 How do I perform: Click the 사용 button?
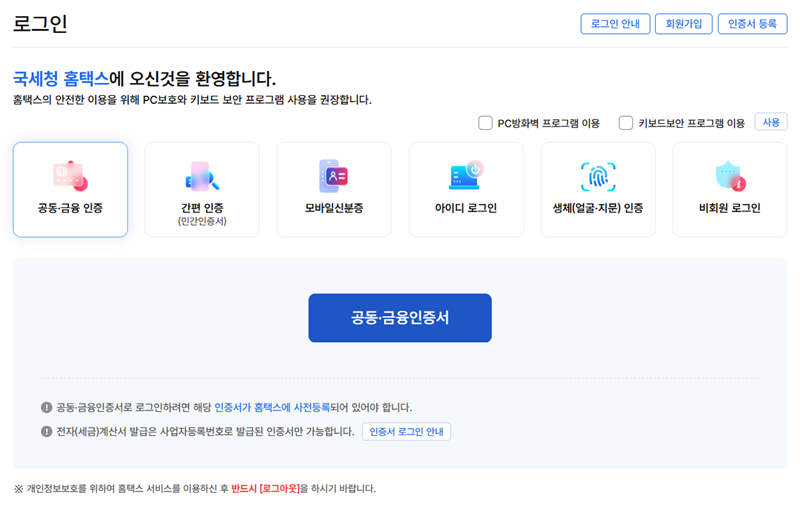771,122
